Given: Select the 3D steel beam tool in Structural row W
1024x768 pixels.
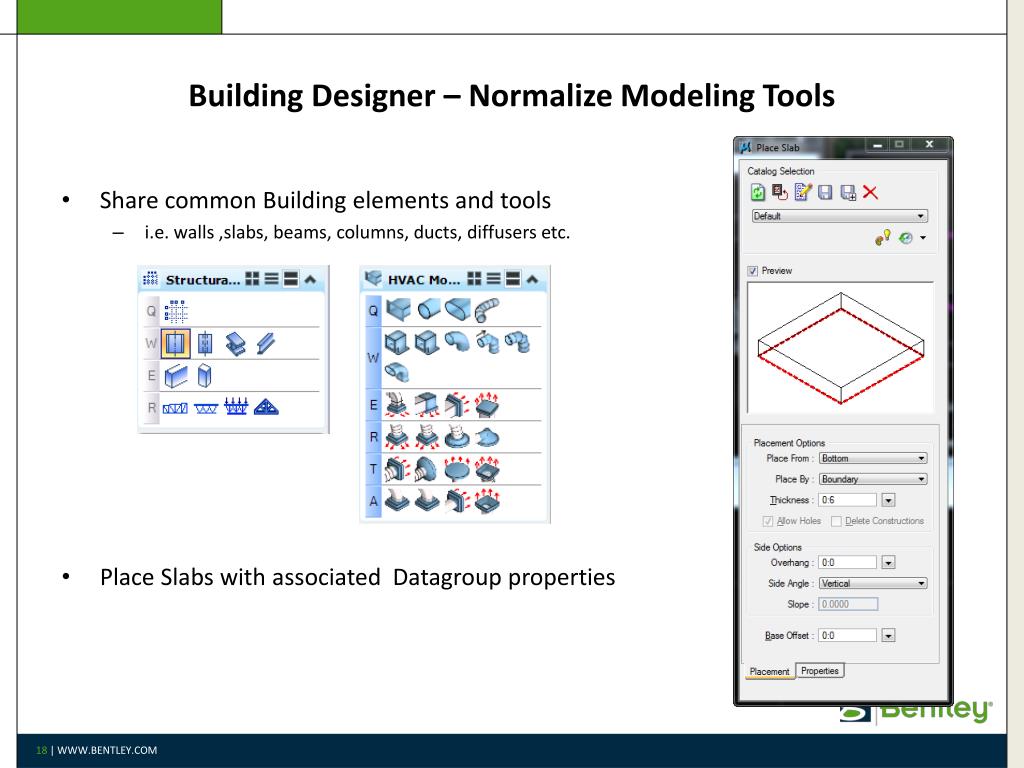Looking at the screenshot, I should point(236,344).
